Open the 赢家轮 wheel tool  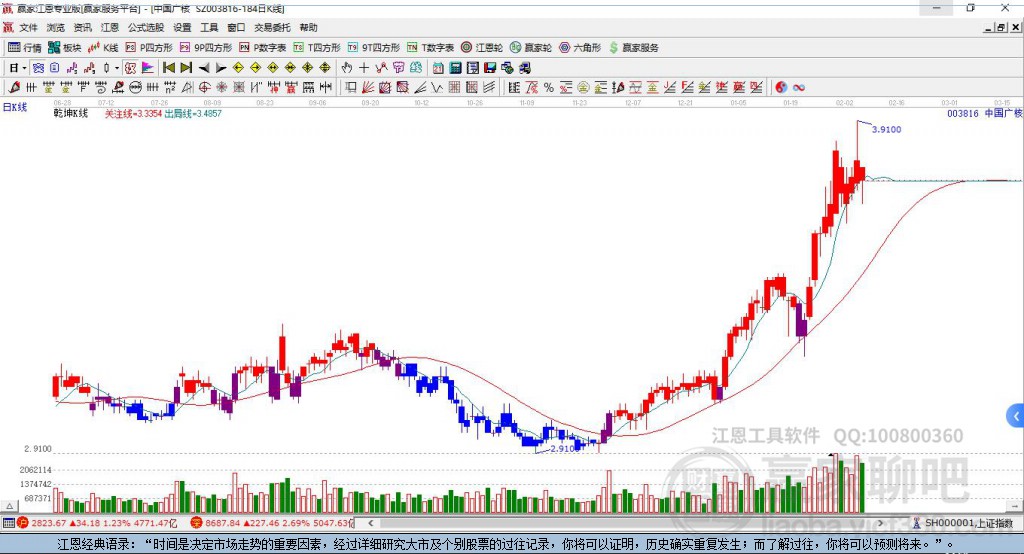[x=531, y=48]
